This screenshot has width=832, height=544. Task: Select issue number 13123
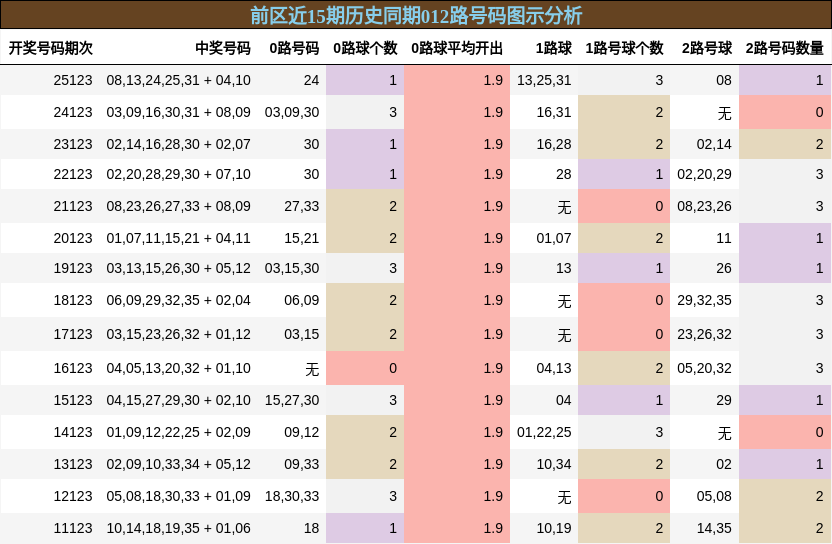click(x=73, y=464)
